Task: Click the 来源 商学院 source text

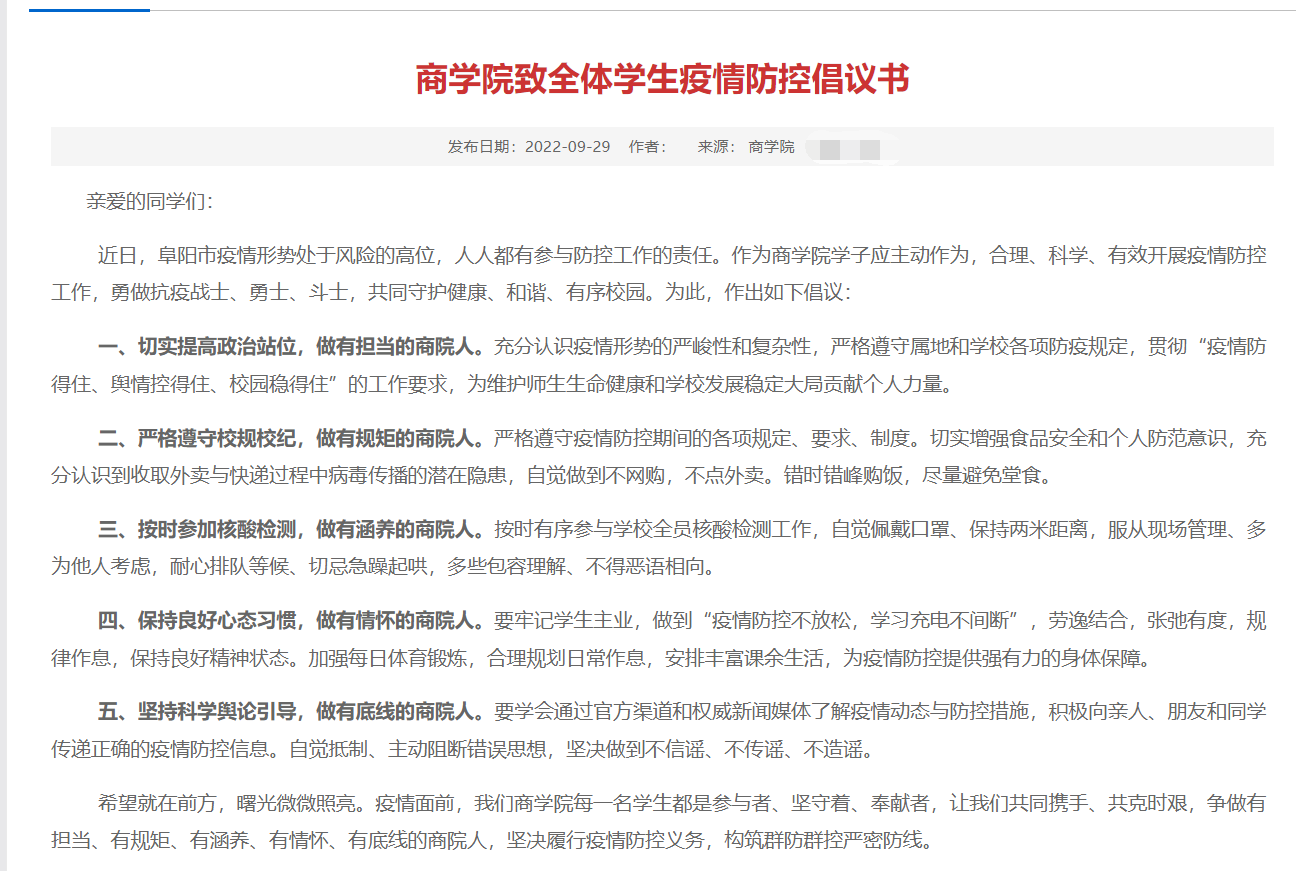Action: coord(746,147)
